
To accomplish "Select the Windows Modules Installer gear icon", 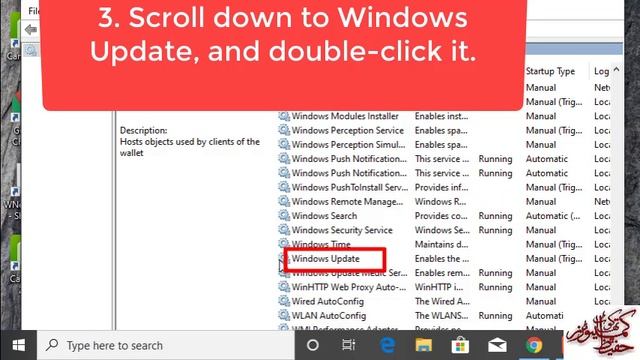I will pyautogui.click(x=284, y=116).
